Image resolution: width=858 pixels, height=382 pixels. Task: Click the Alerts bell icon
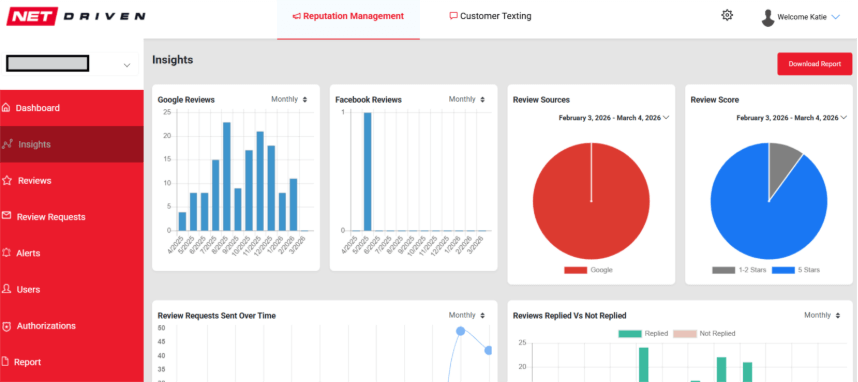tap(7, 253)
